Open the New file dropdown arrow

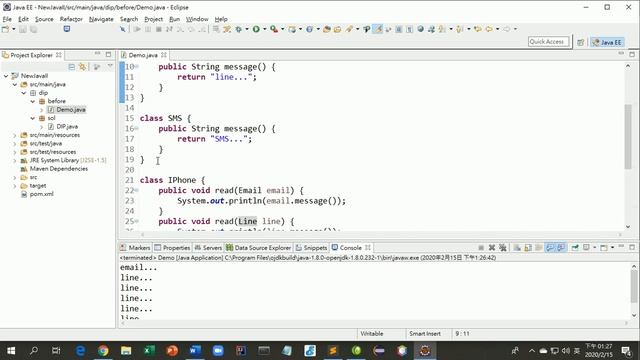point(13,29)
